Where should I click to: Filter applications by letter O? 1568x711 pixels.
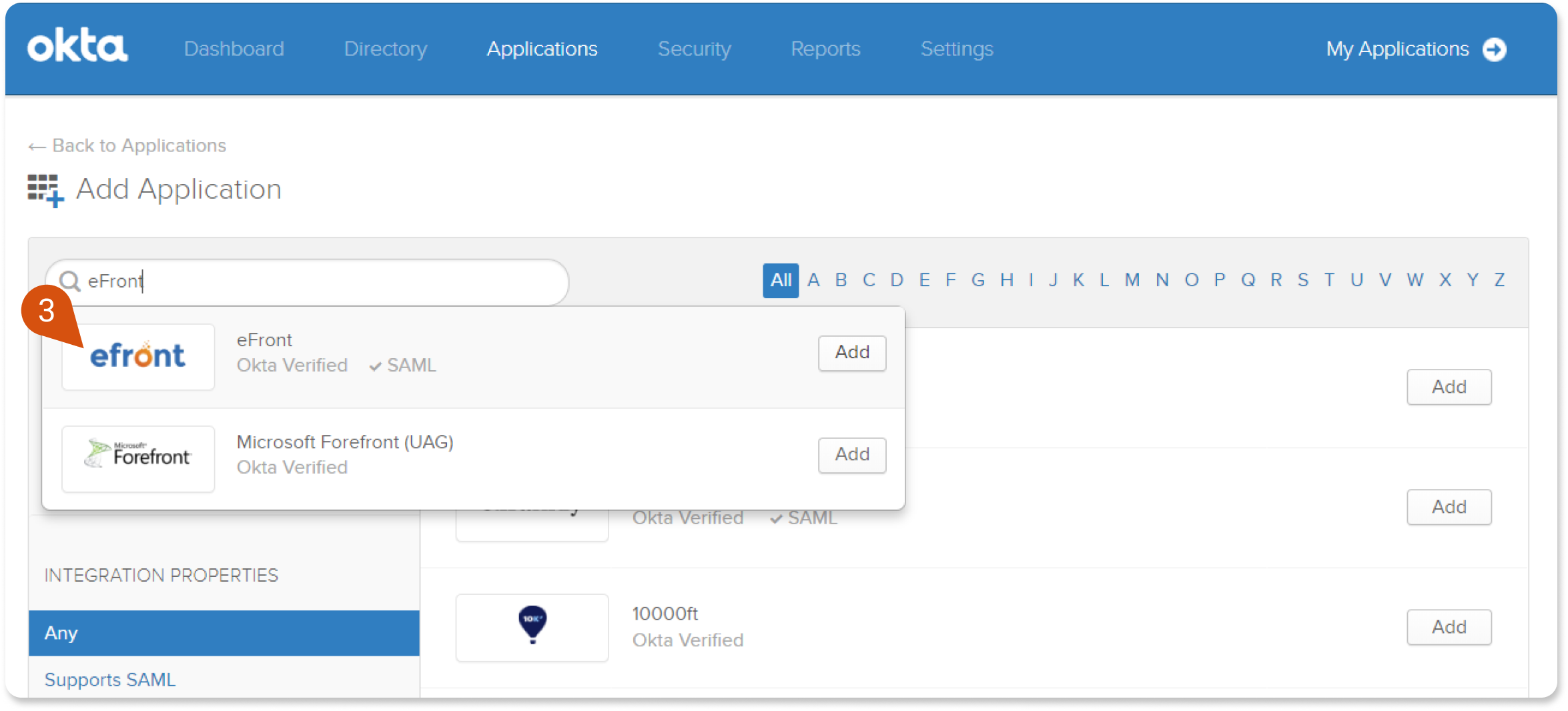click(x=1192, y=280)
